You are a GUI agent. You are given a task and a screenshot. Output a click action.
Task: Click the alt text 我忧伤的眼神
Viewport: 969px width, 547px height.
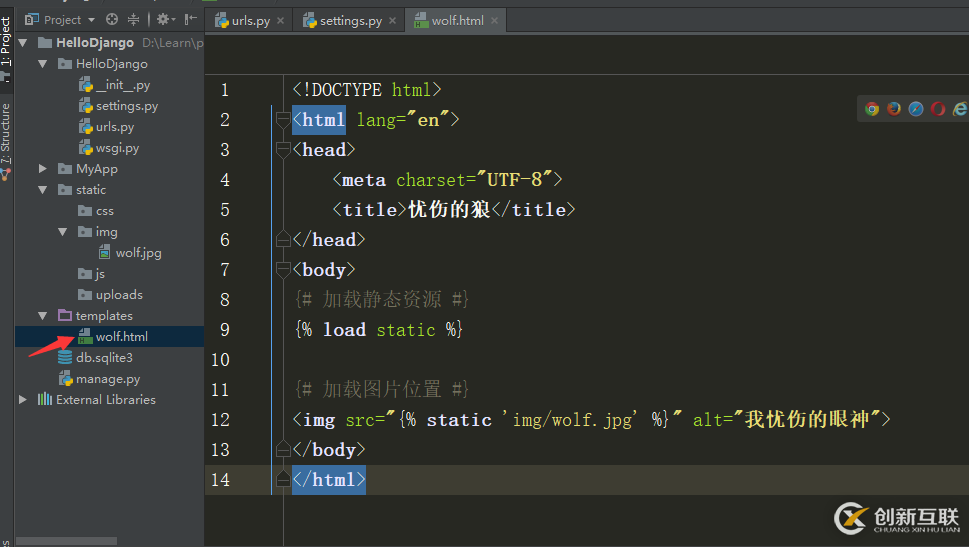[x=807, y=420]
